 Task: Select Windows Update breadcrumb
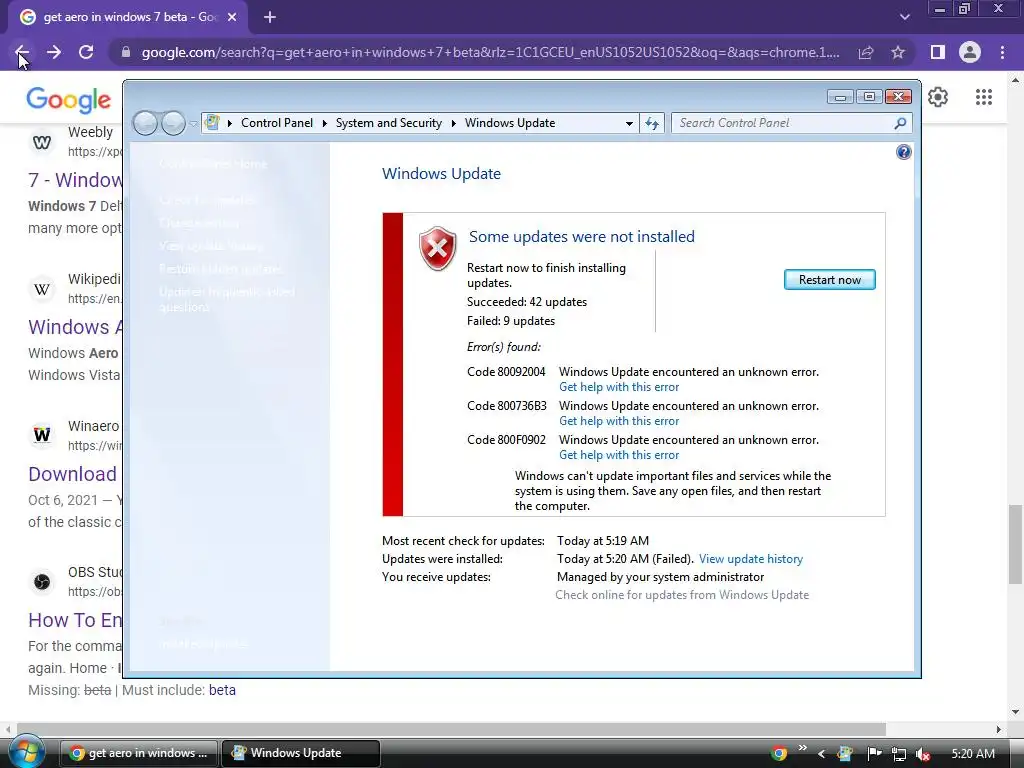coord(510,123)
